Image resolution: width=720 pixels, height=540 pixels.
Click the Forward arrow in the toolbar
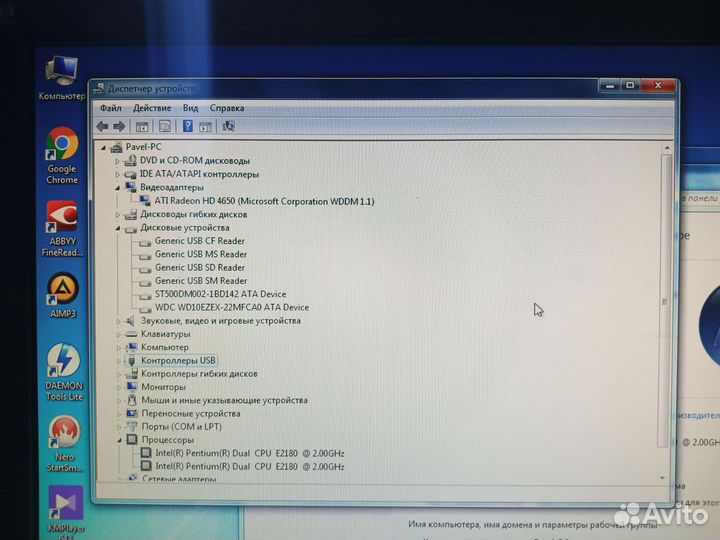coord(119,126)
